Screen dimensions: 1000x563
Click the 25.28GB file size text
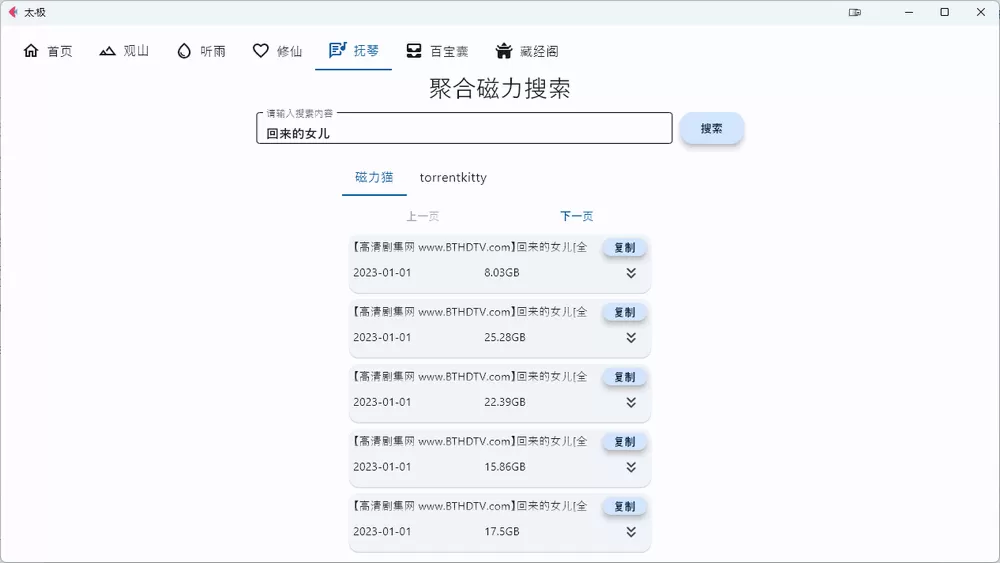tap(504, 337)
